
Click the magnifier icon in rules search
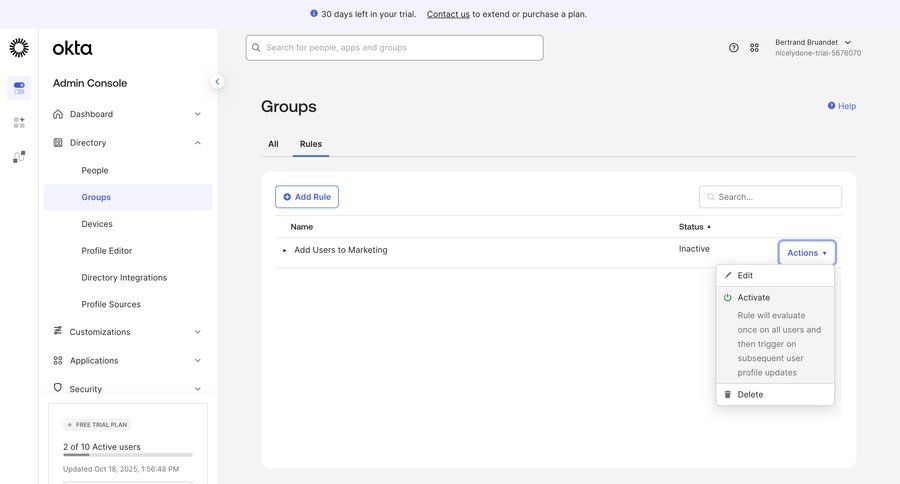pyautogui.click(x=711, y=196)
